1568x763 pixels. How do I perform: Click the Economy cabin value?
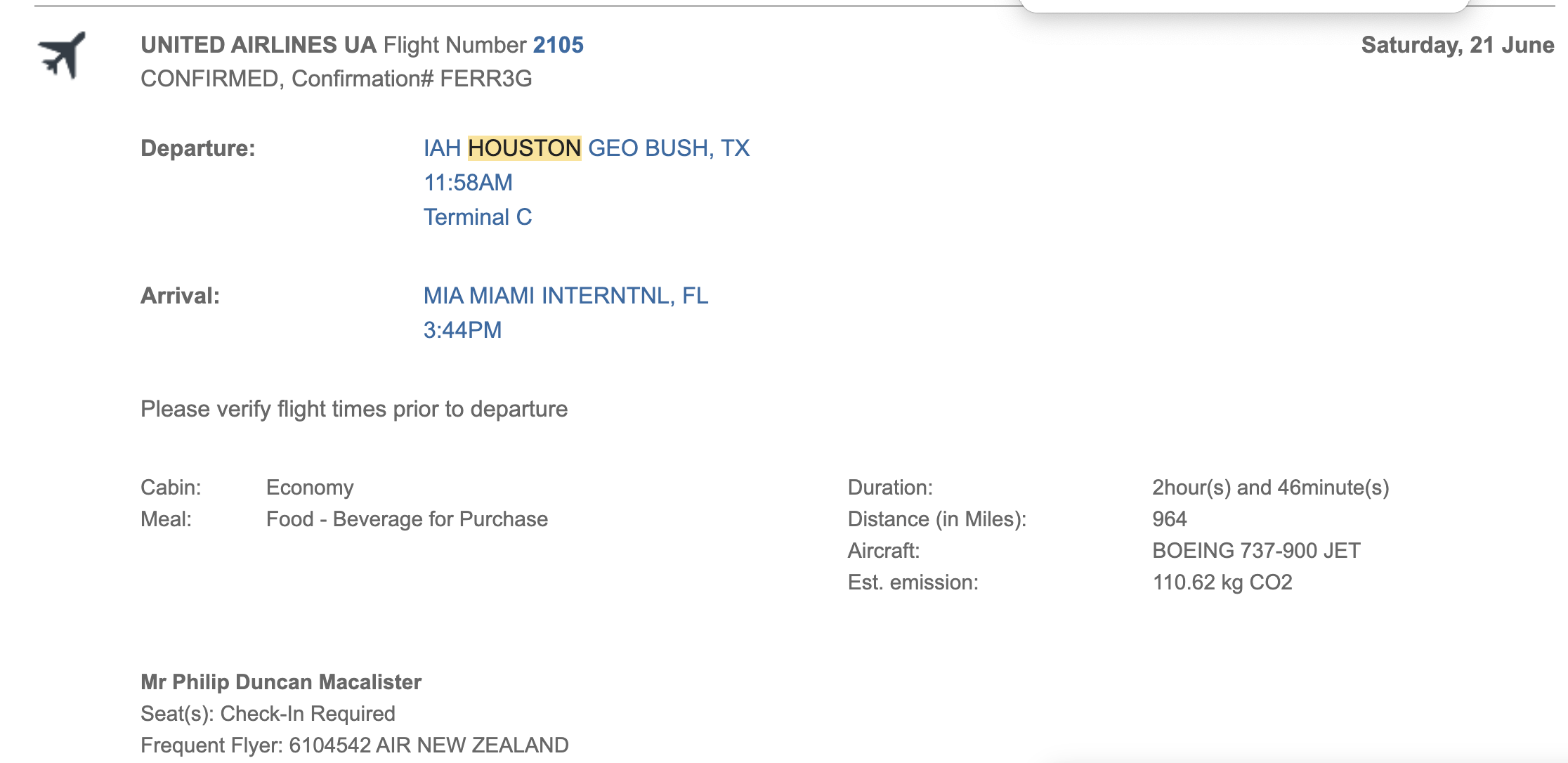pos(310,488)
